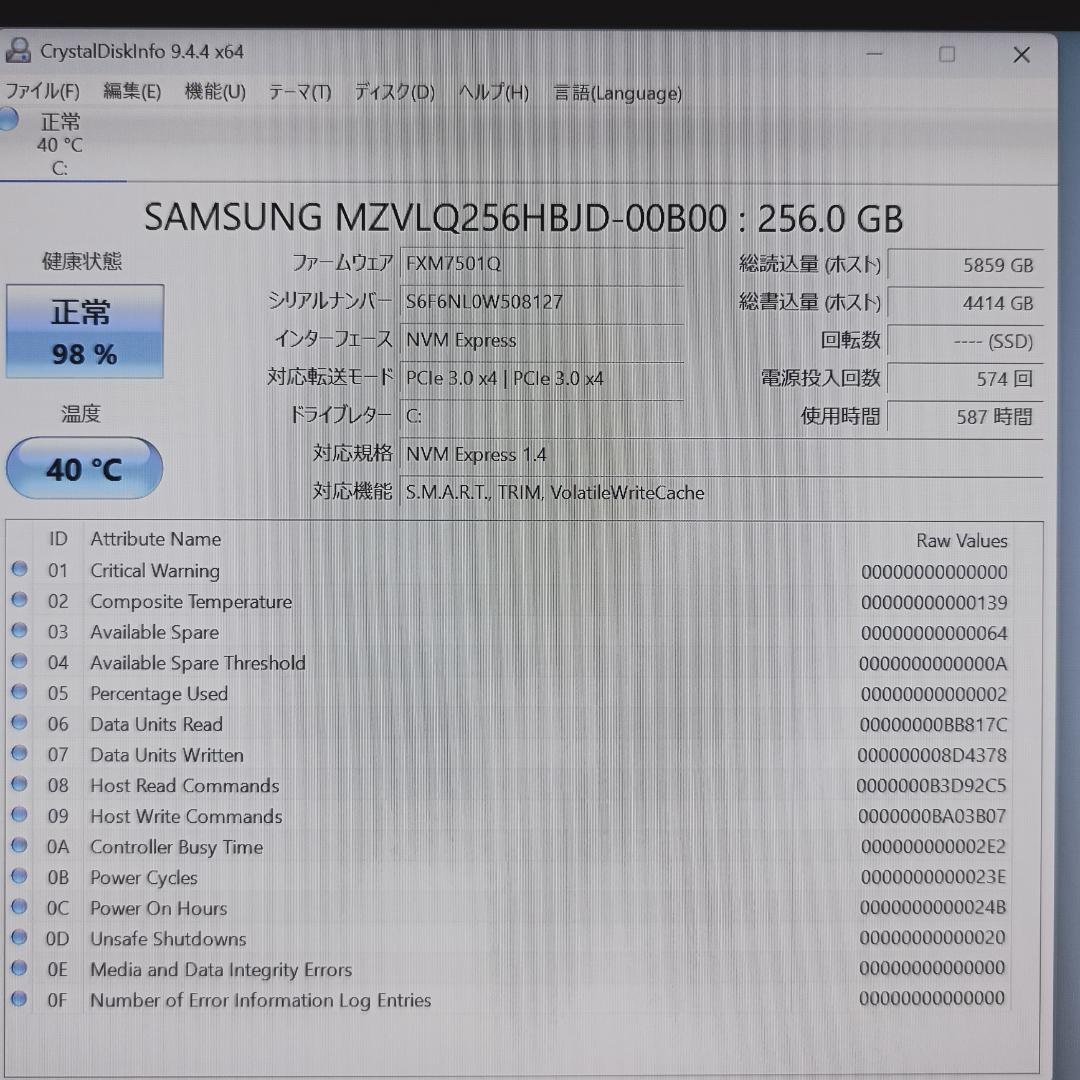The height and width of the screenshot is (1080, 1080).
Task: Click the Attribute Name column header
Action: coord(156,539)
